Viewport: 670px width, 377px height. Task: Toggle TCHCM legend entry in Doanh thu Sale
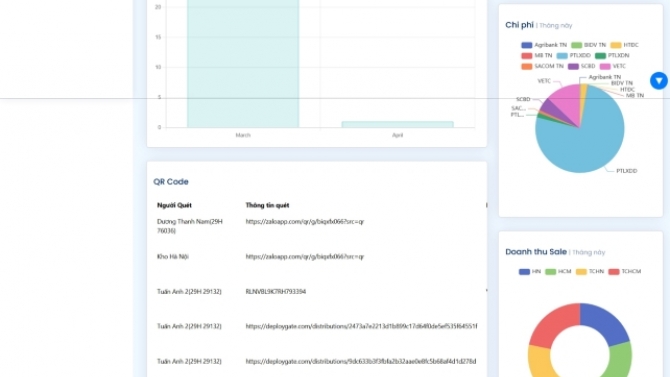tap(625, 271)
